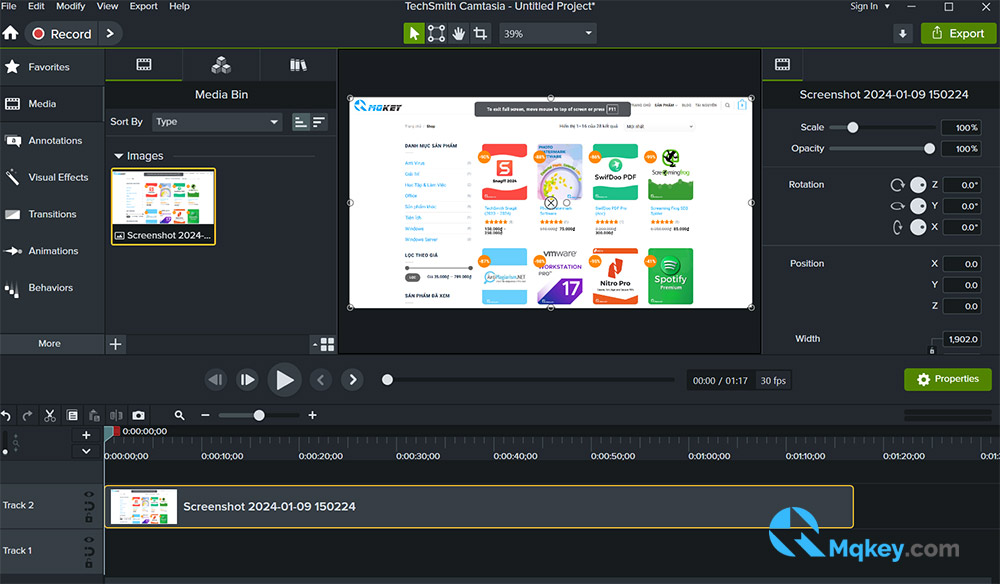Hide Track 1 using its eye icon
This screenshot has height=584, width=1000.
tap(89, 539)
